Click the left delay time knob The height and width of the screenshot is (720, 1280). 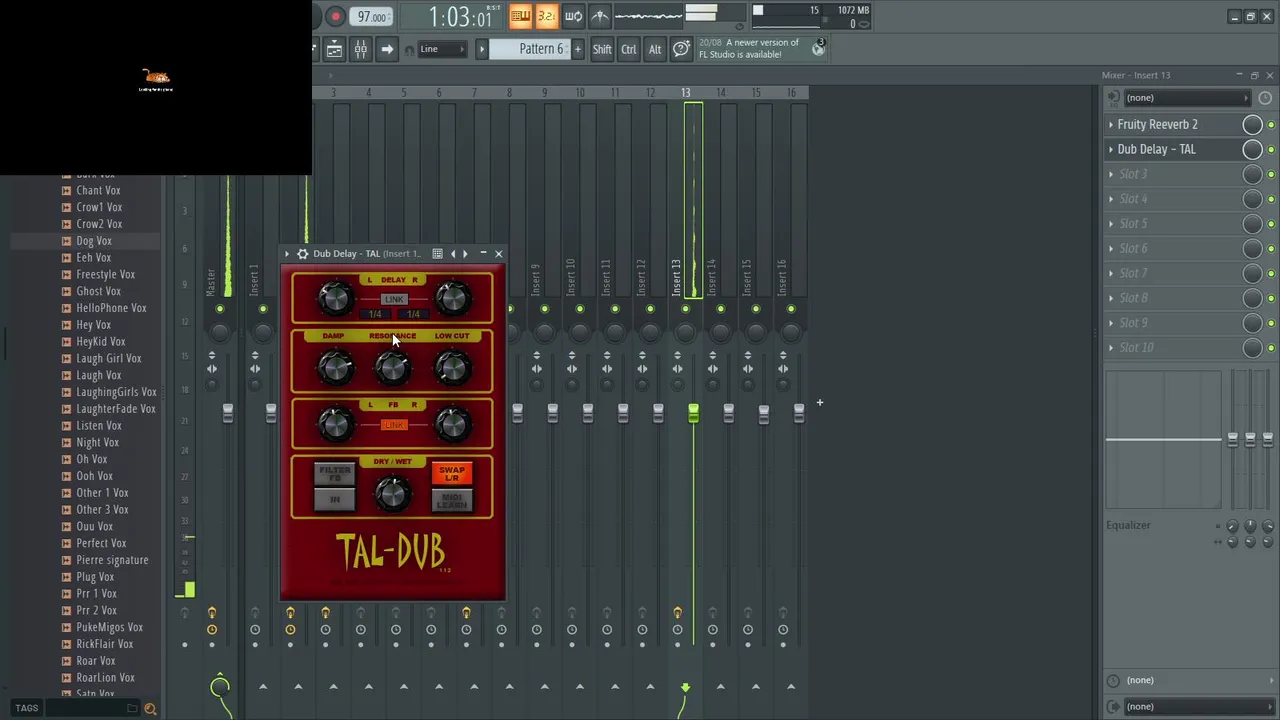(x=336, y=297)
